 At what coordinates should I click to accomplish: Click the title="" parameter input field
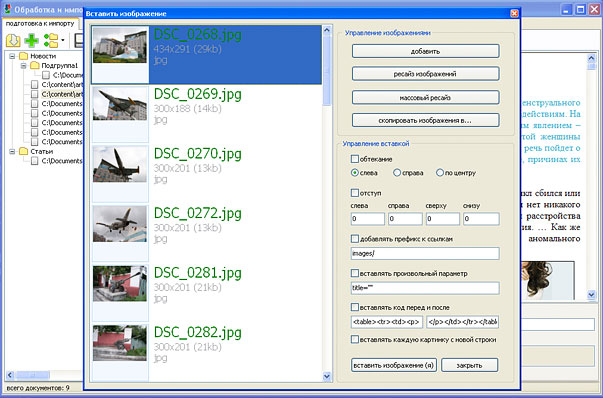[x=425, y=288]
